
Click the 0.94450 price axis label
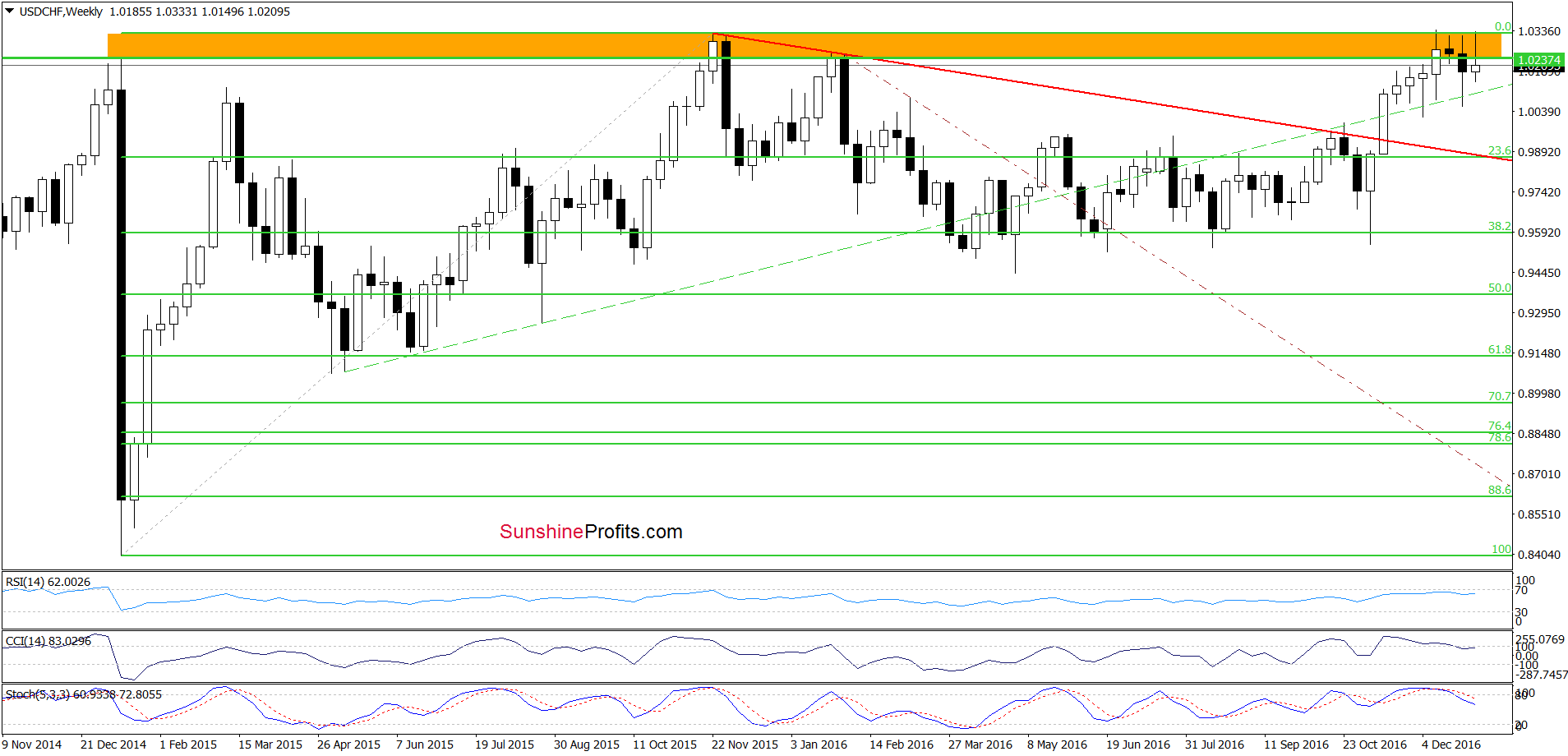[1538, 273]
